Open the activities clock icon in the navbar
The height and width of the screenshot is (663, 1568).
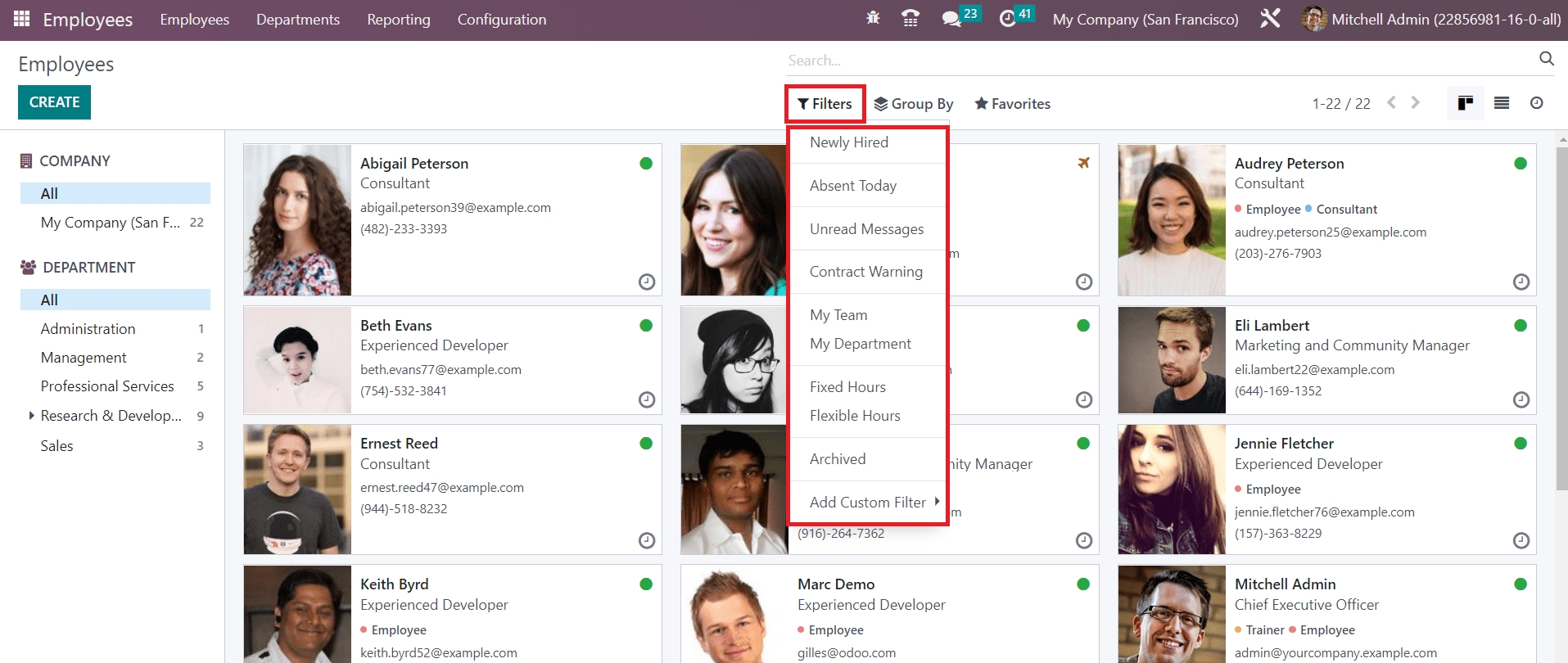1008,19
